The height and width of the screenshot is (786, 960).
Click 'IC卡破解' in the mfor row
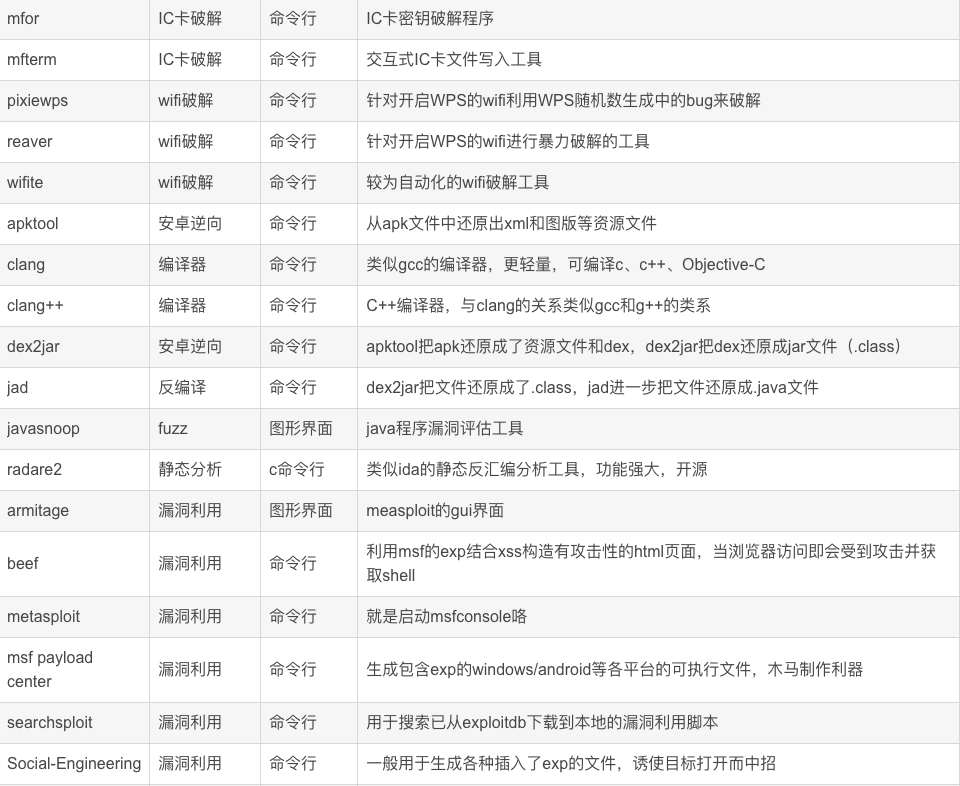(190, 18)
